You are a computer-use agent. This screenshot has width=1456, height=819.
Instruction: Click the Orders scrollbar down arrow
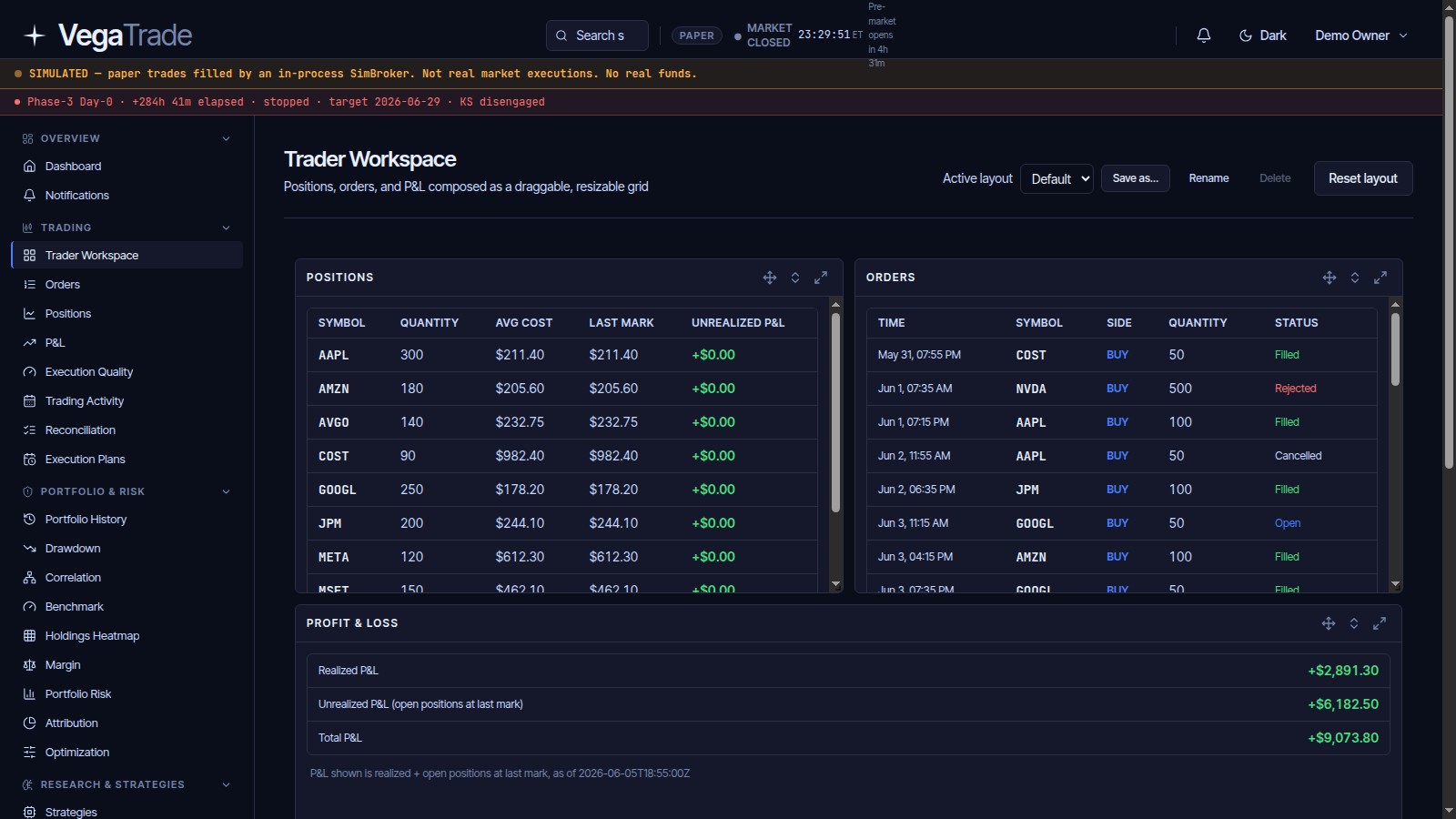click(1395, 584)
